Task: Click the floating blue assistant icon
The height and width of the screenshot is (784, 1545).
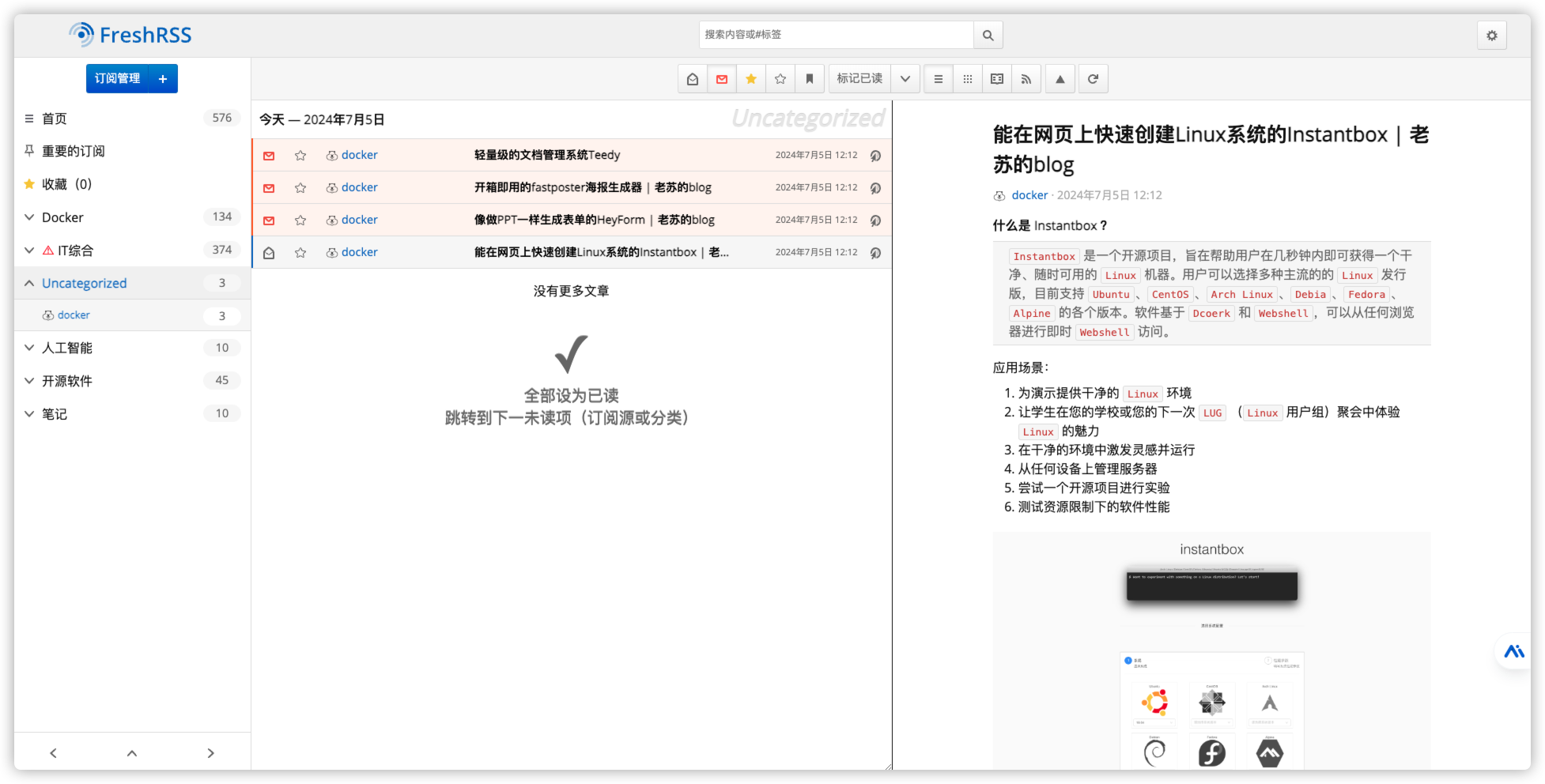Action: 1513,651
